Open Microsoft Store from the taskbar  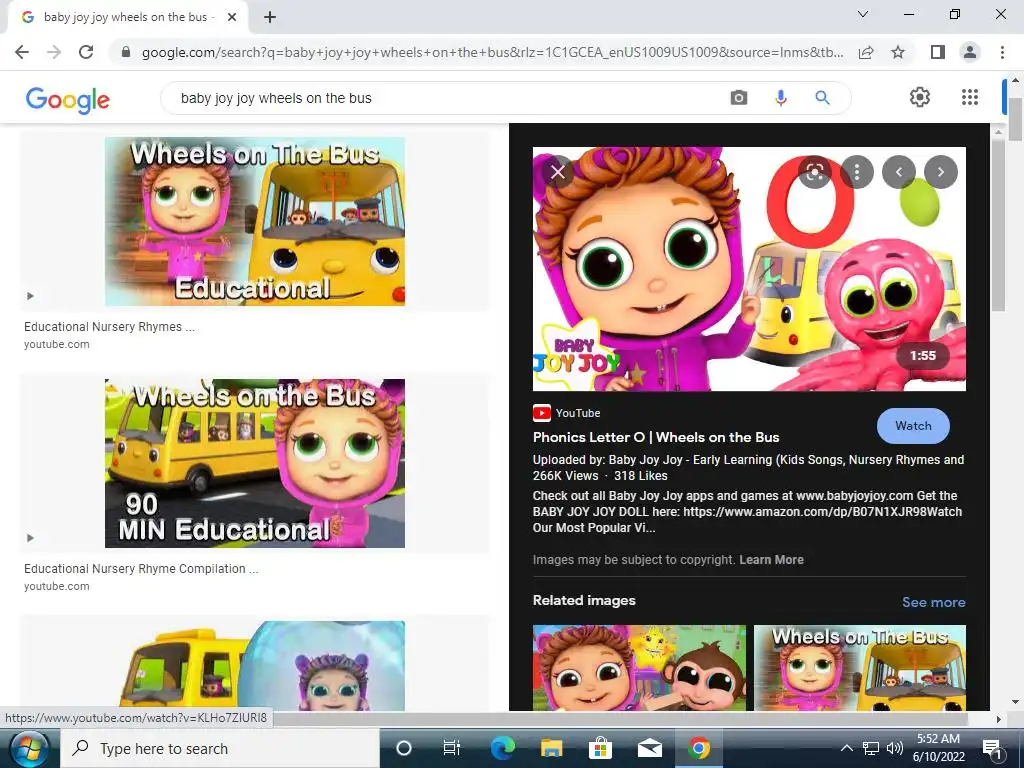point(600,748)
